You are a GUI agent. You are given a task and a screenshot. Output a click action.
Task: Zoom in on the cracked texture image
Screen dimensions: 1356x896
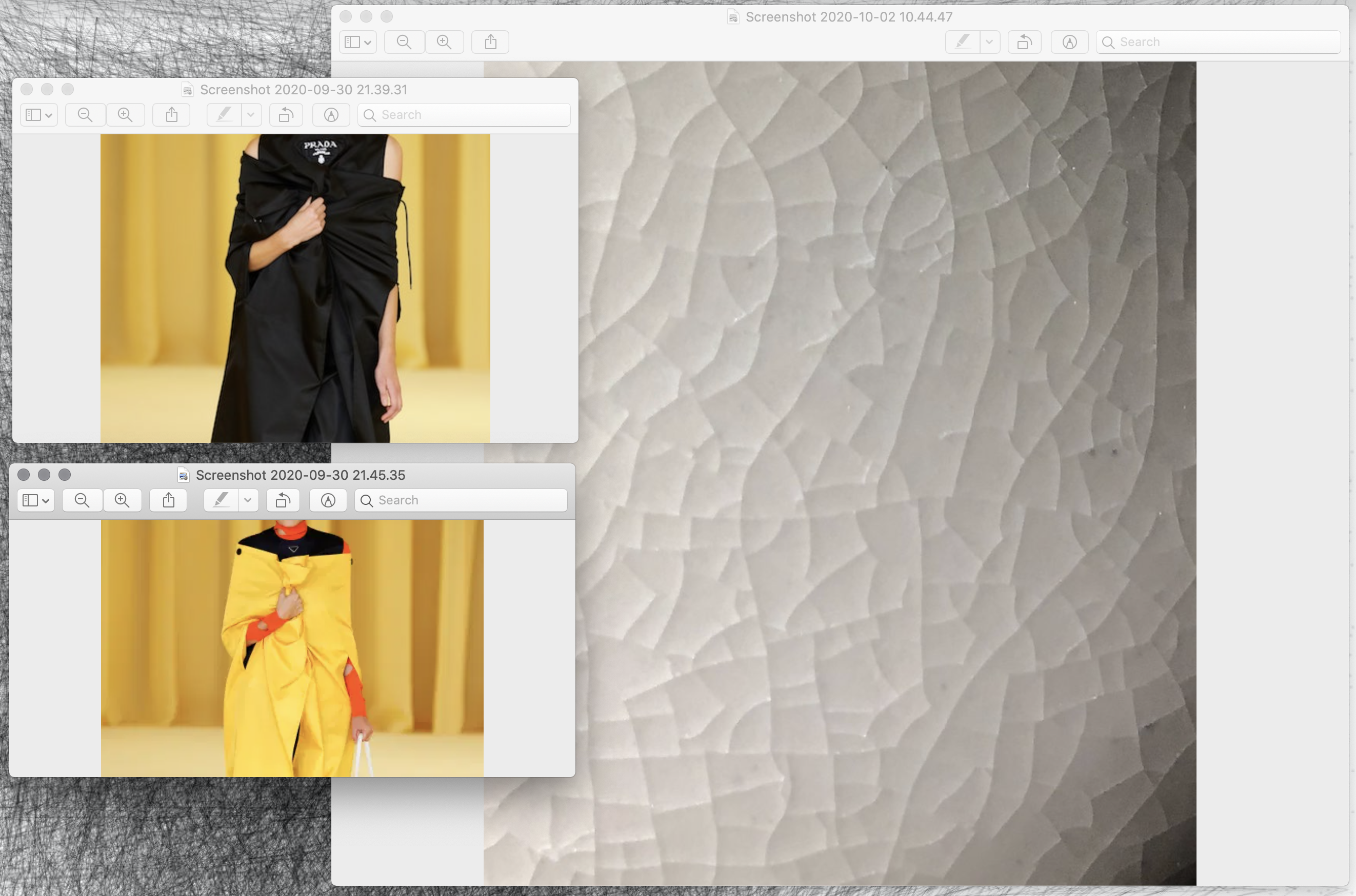pos(444,42)
